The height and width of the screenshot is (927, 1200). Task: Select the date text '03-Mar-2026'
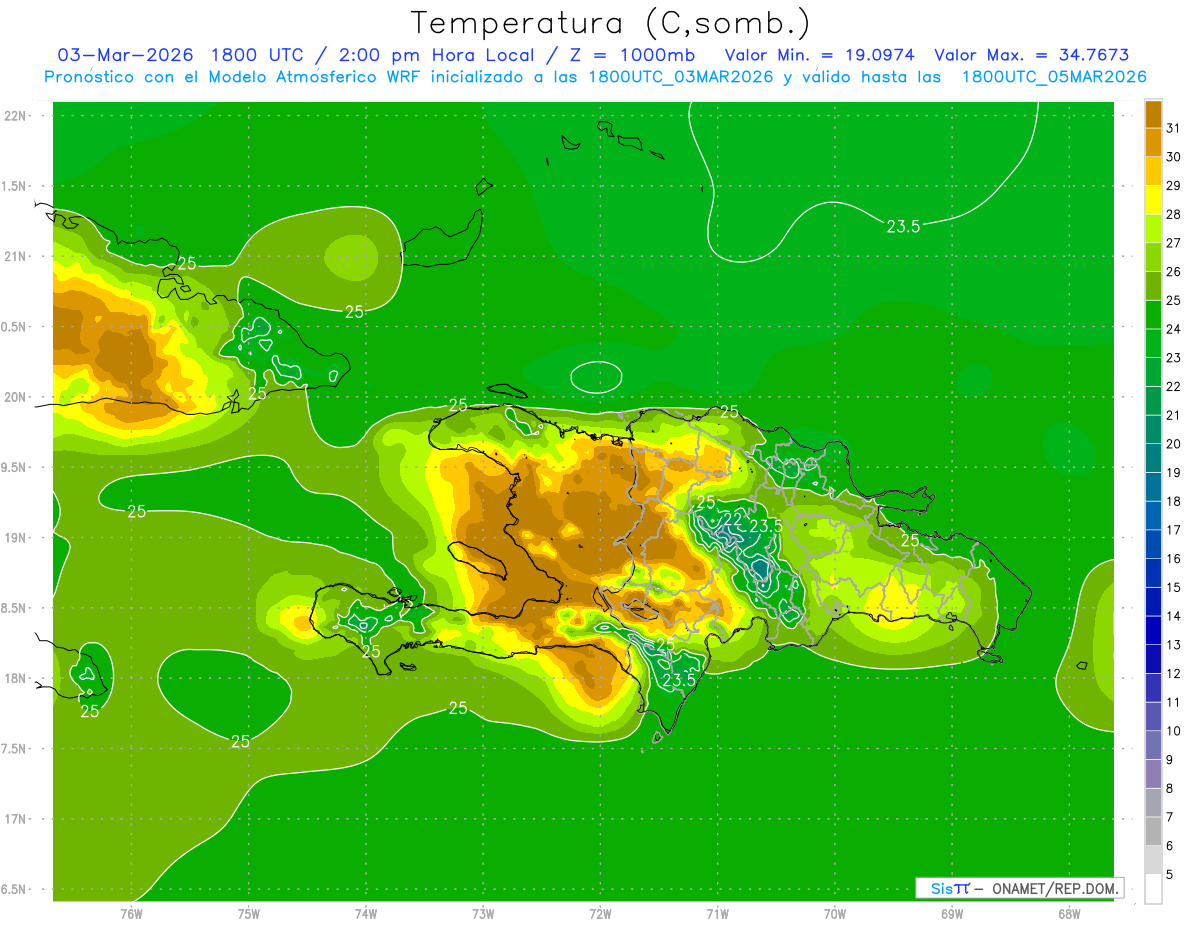point(126,55)
